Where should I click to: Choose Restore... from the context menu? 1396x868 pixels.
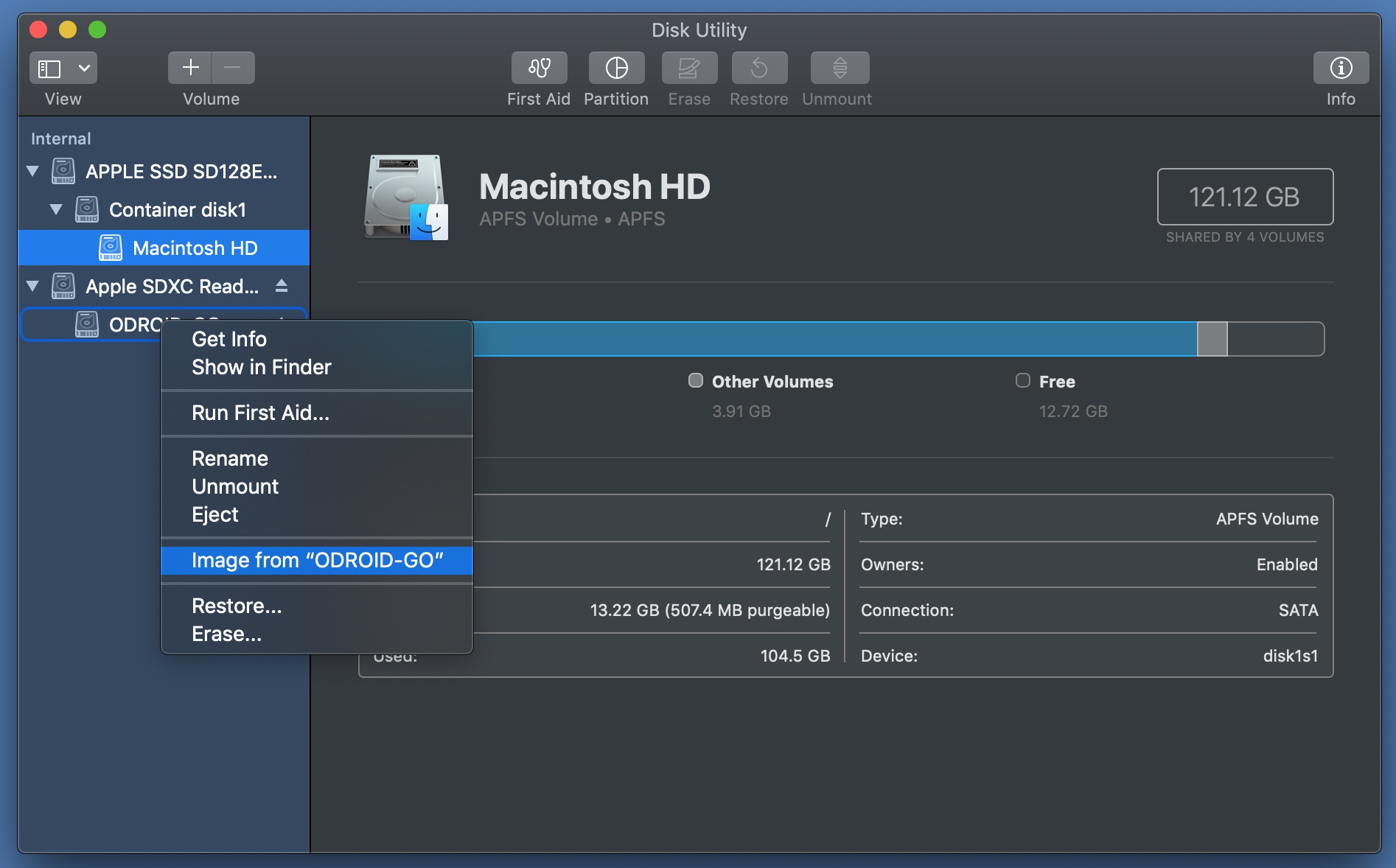tap(316, 606)
